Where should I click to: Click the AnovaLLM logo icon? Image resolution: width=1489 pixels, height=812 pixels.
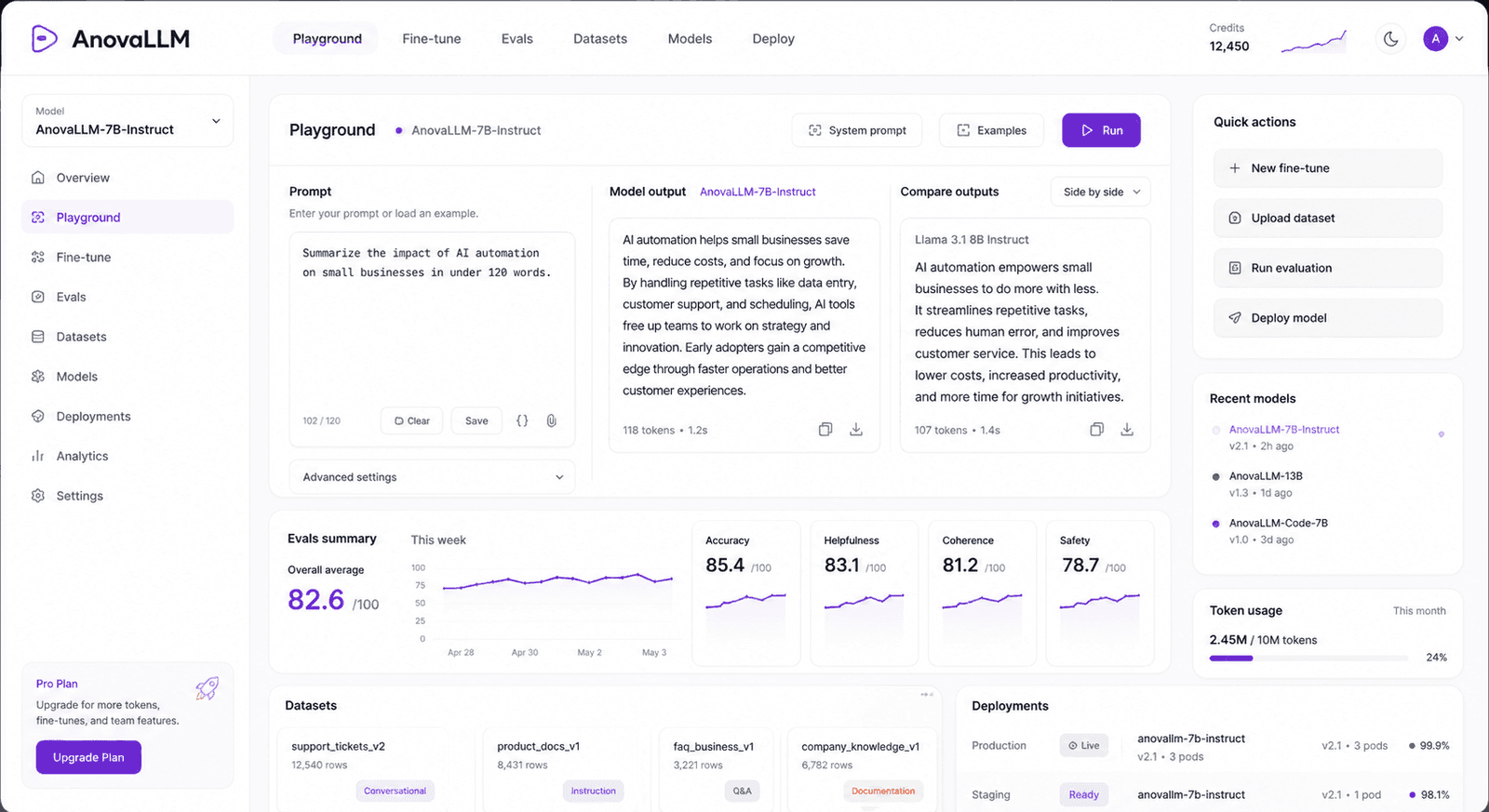pyautogui.click(x=44, y=38)
